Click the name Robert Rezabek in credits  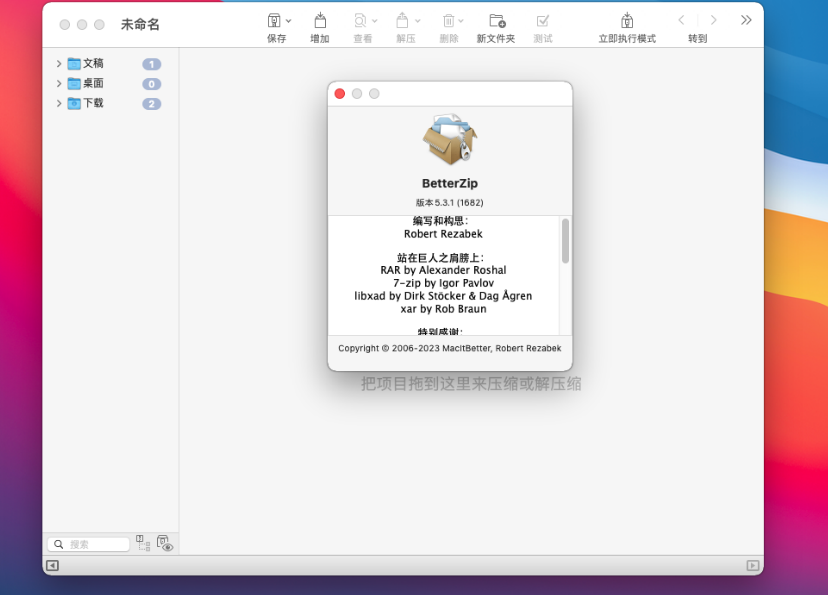tap(443, 234)
